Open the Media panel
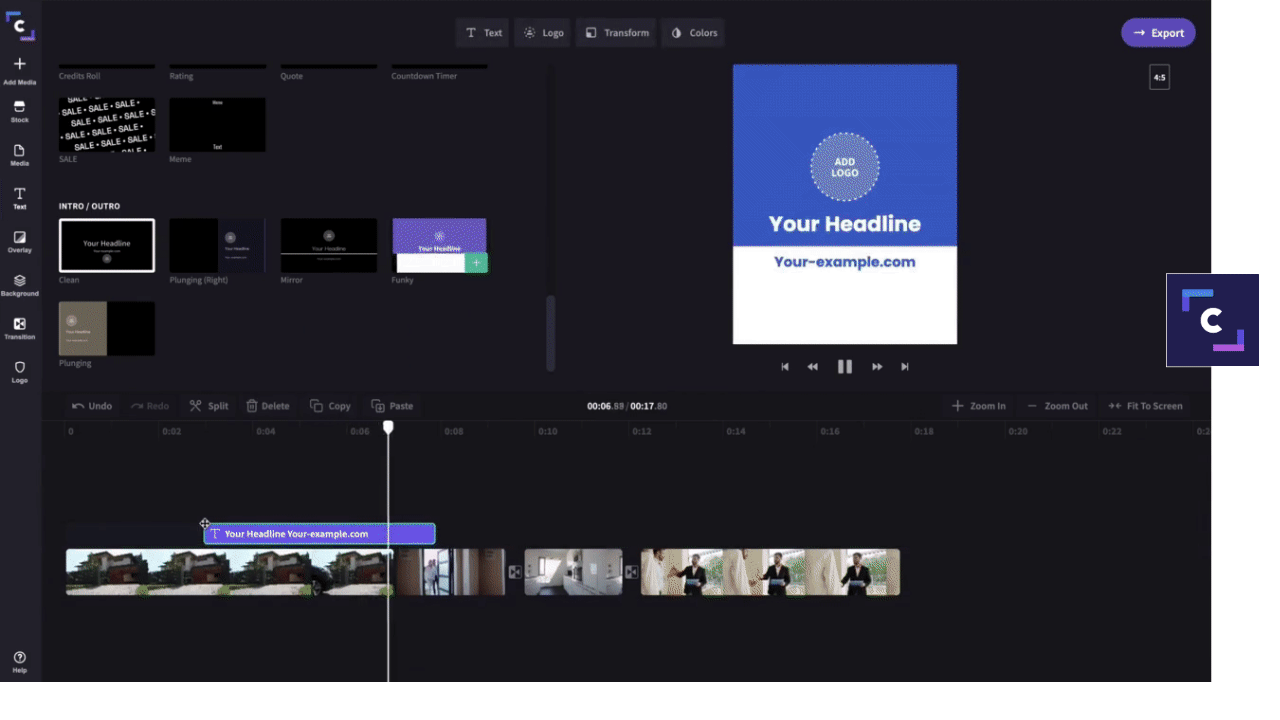 point(20,155)
